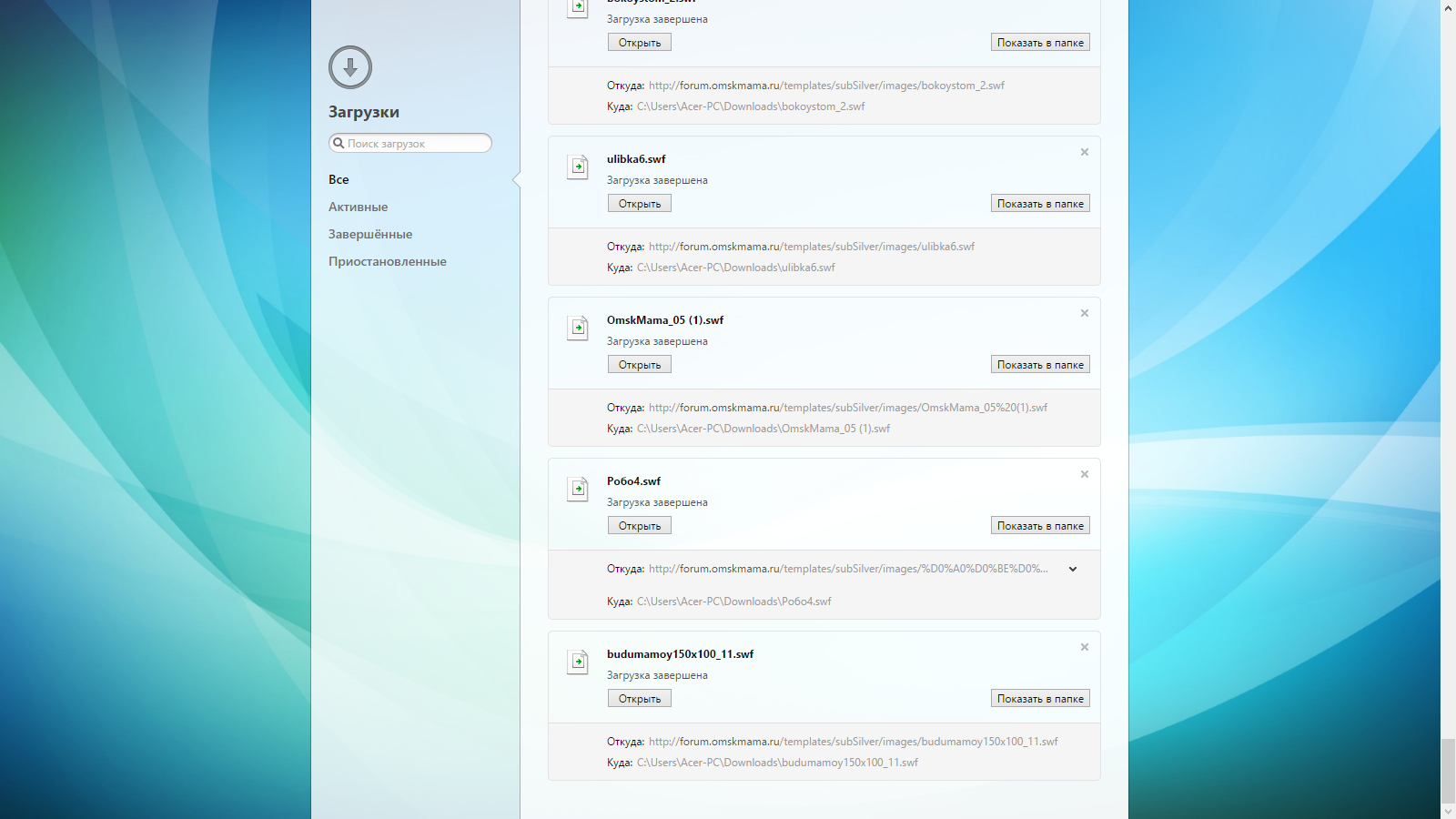Screen dimensions: 1456x819
Task: Remove ulibka6.swf from the downloads list
Action: [1084, 152]
